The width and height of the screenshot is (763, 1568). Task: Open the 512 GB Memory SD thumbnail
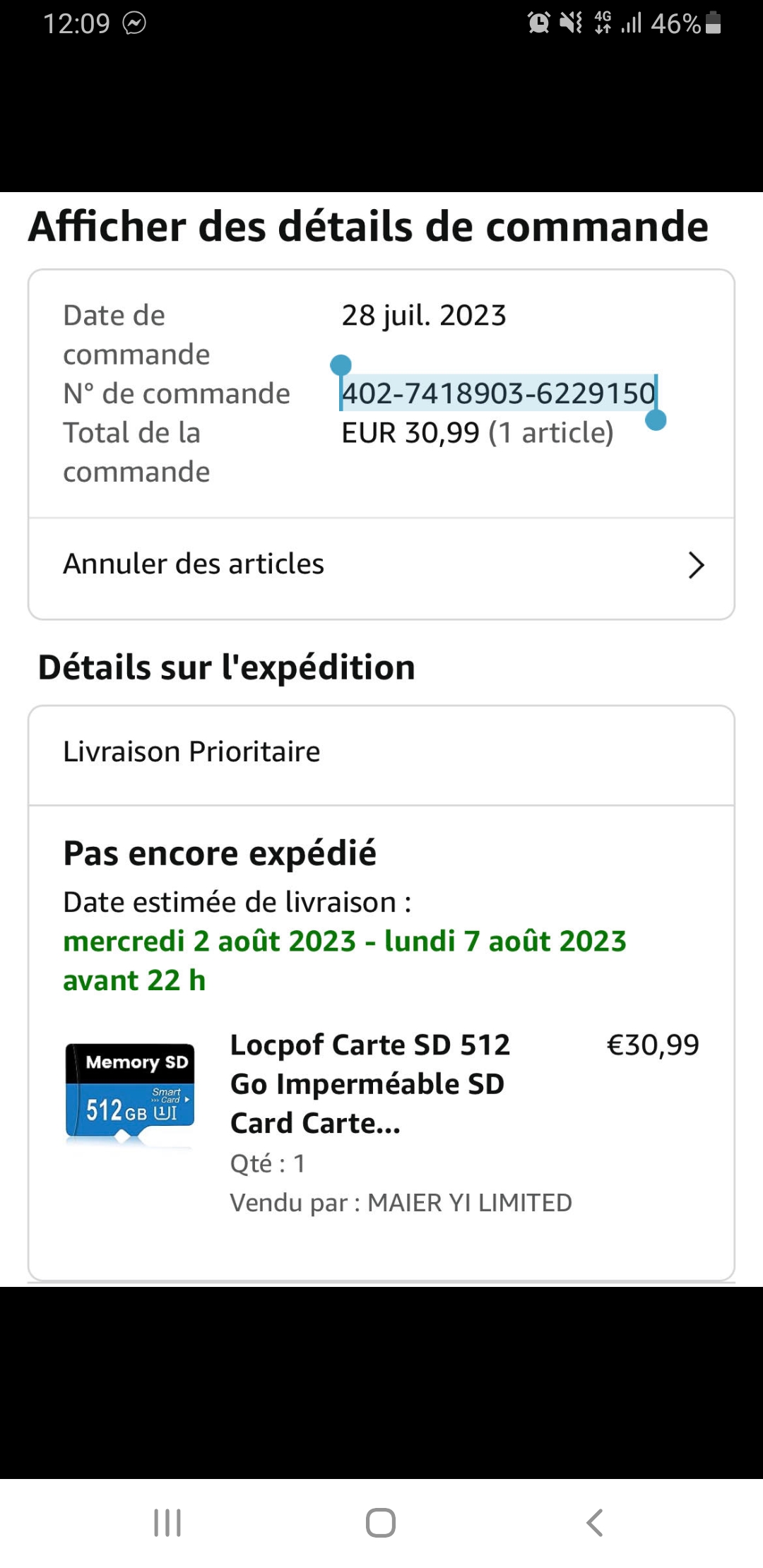point(130,1091)
